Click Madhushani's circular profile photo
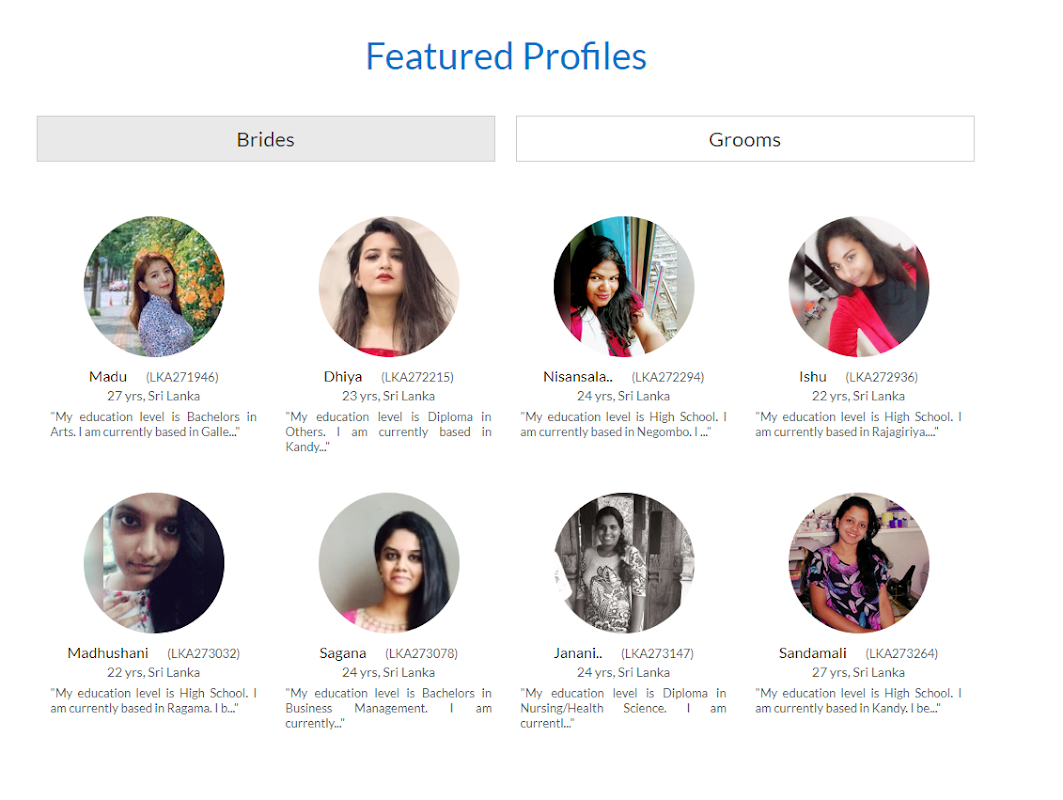This screenshot has width=1063, height=800. 154,563
